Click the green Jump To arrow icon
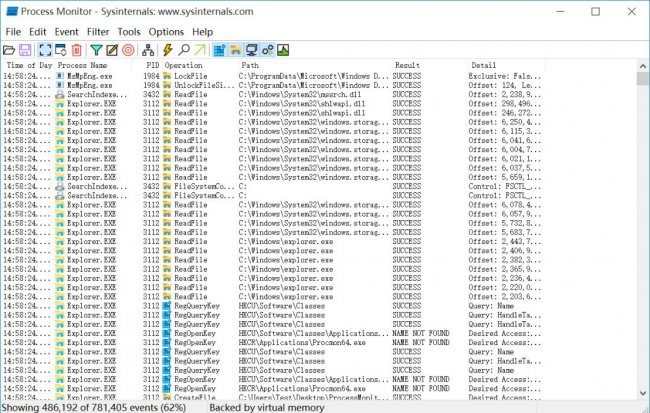Screen dimensions: 650x413 click(x=200, y=50)
